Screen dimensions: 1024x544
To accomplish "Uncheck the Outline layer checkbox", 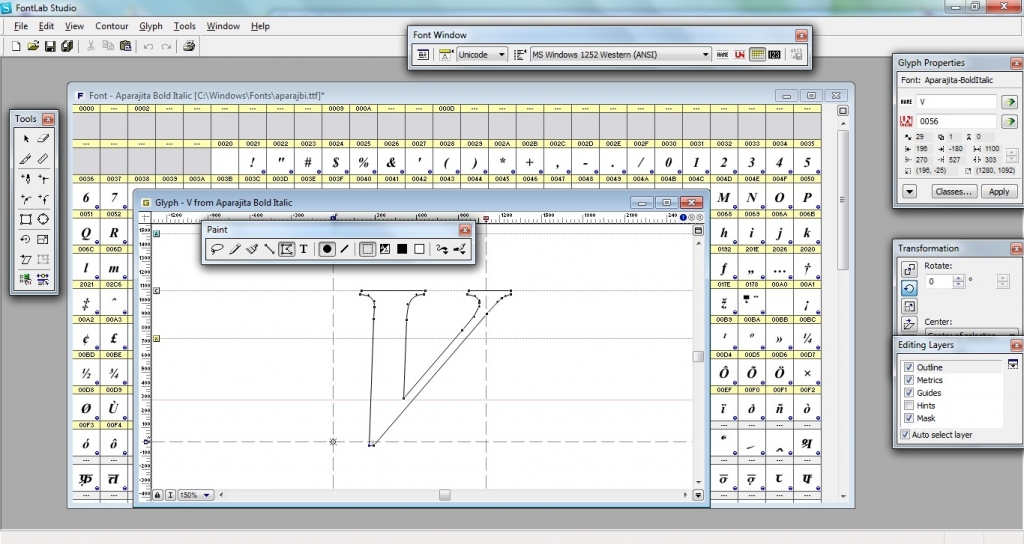I will [908, 367].
